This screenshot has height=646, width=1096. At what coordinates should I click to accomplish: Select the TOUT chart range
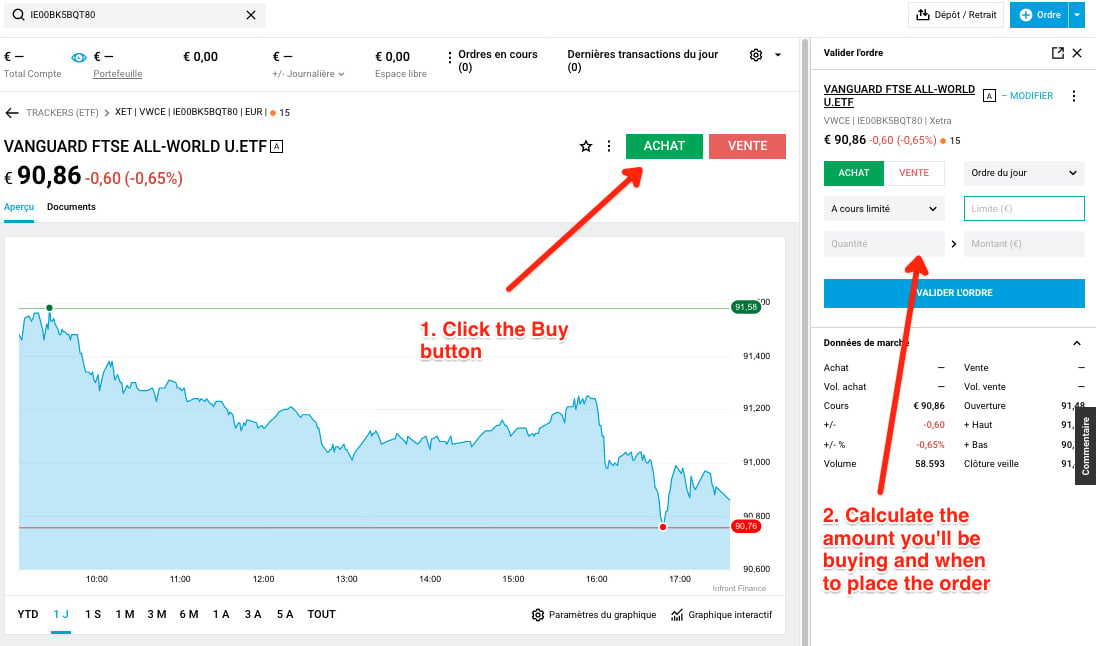322,615
